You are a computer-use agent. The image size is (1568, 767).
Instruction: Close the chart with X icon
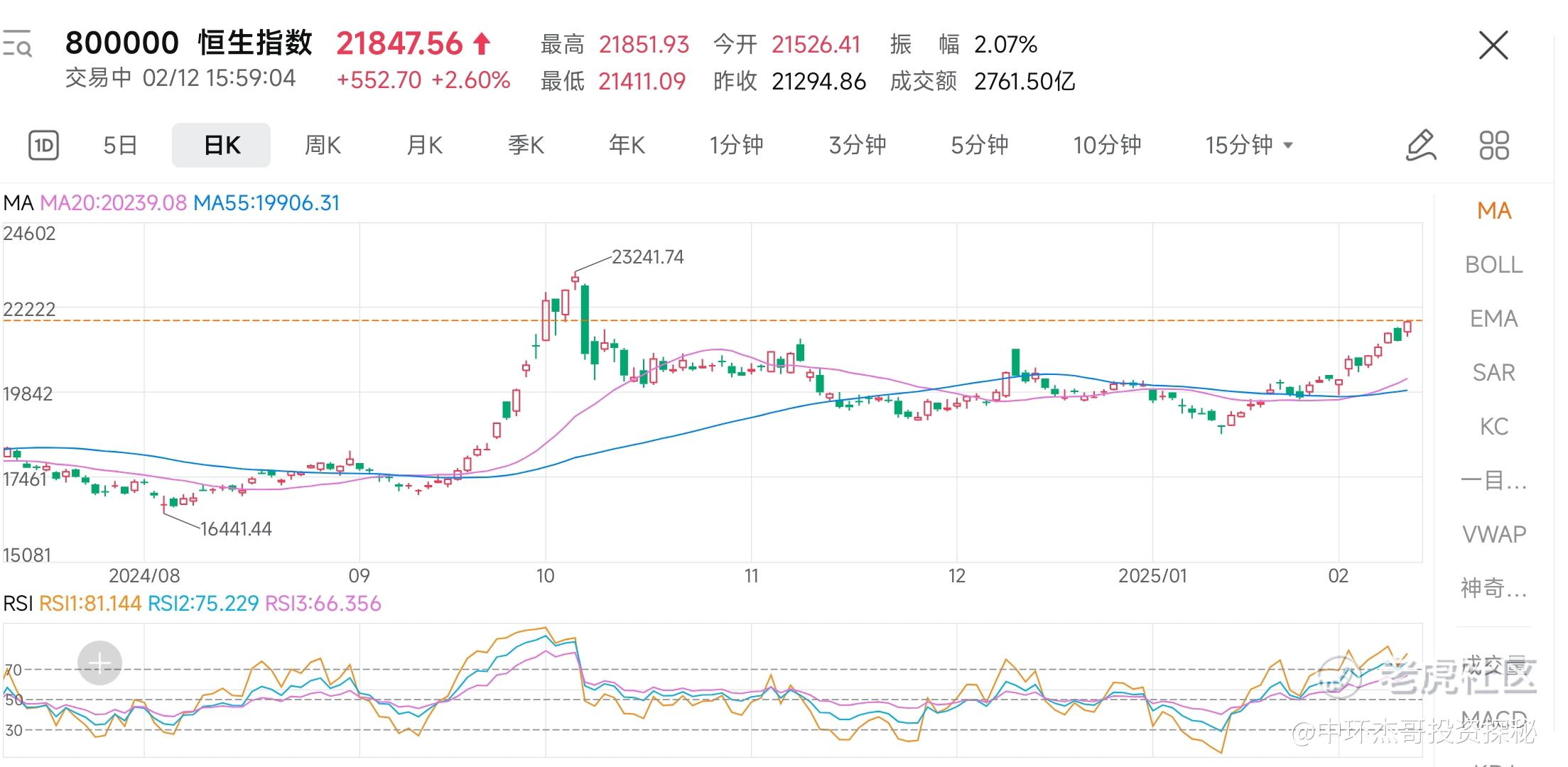tap(1493, 46)
